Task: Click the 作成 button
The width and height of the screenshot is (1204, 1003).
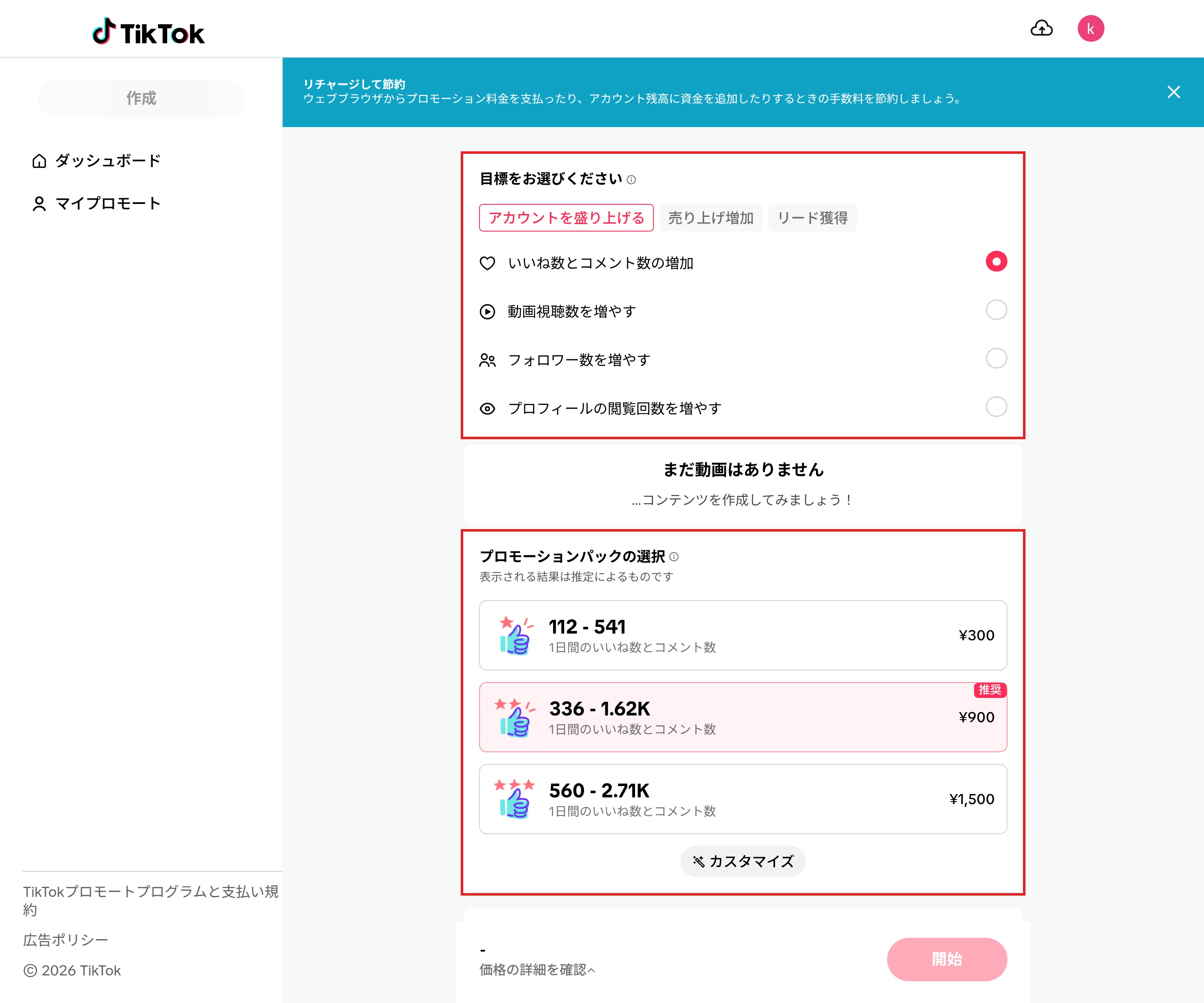Action: (x=141, y=99)
